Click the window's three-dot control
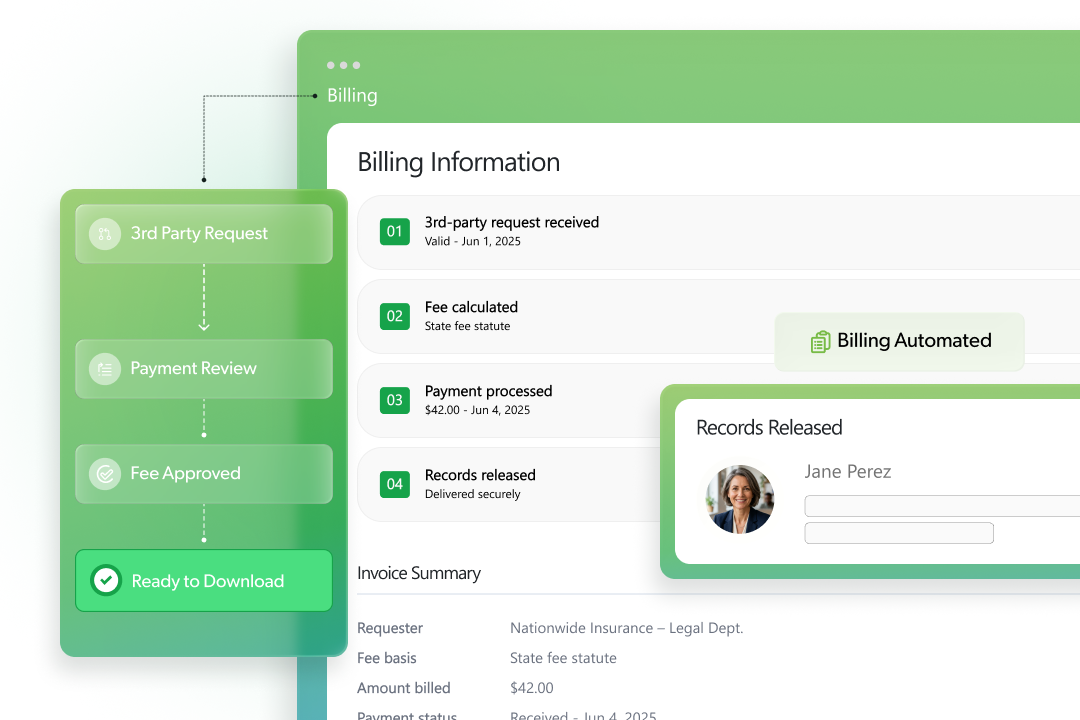This screenshot has width=1080, height=720. tap(343, 65)
